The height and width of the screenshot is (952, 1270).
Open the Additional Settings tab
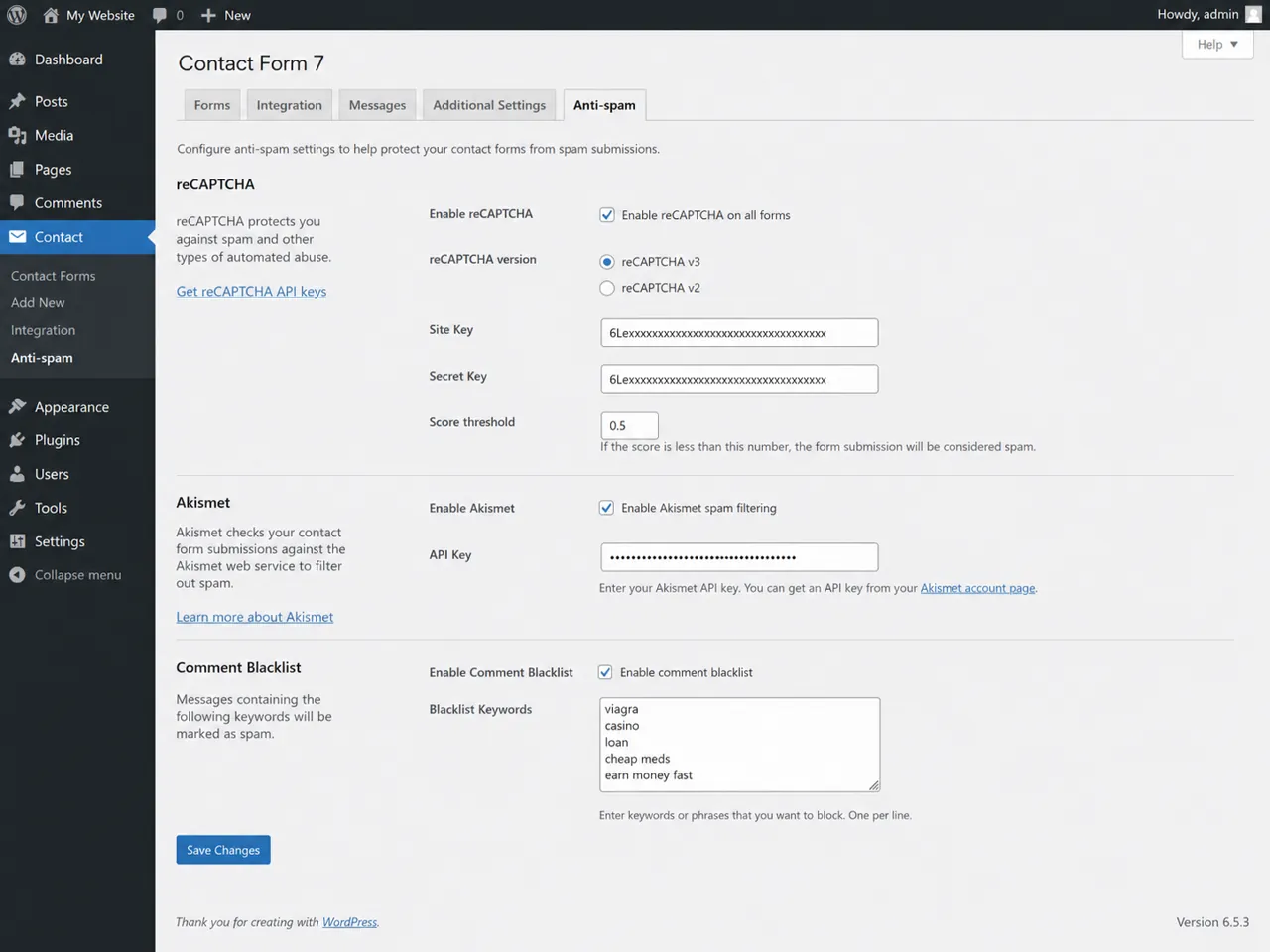pyautogui.click(x=489, y=105)
